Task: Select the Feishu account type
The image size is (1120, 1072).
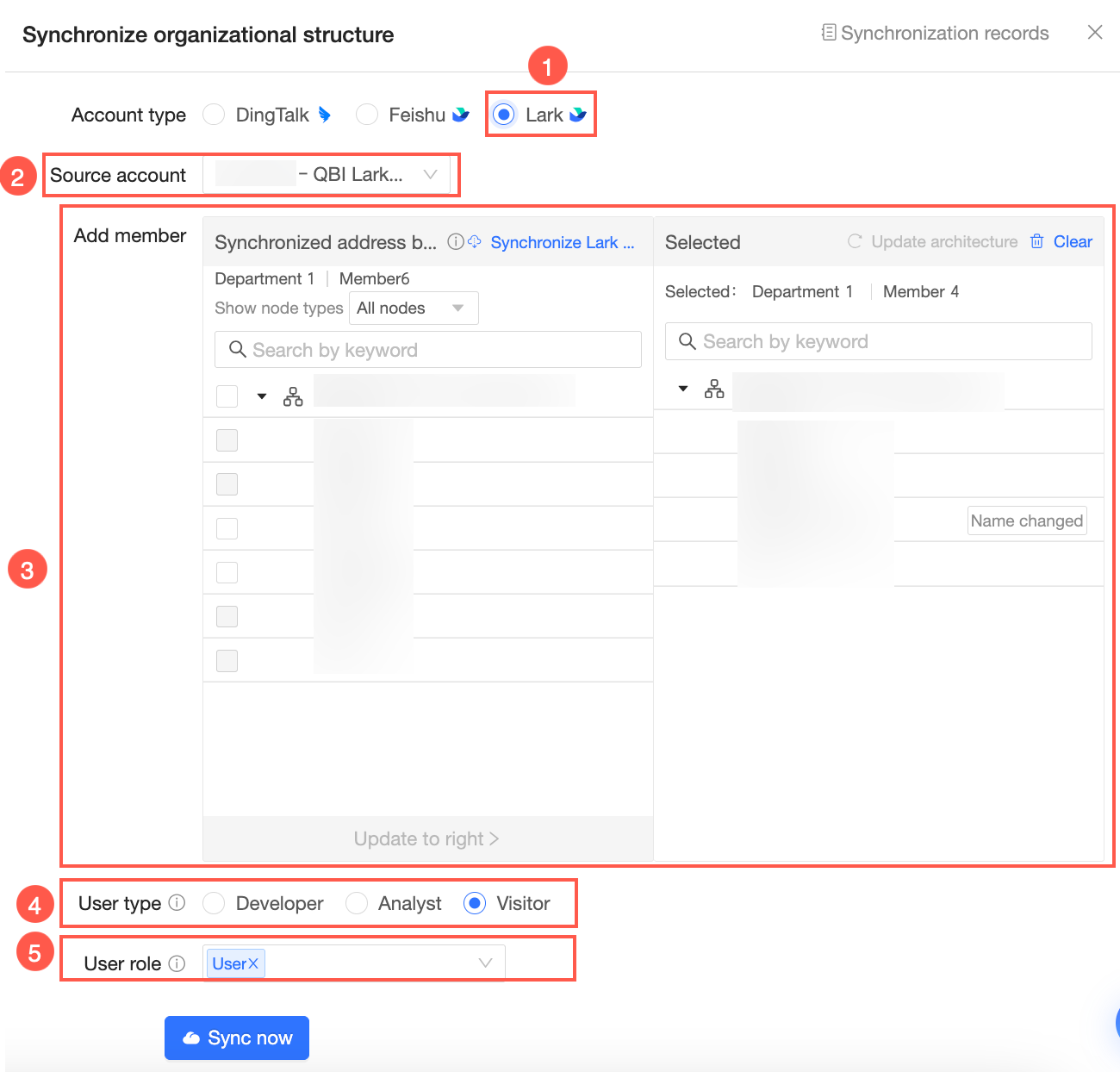Action: tap(367, 115)
